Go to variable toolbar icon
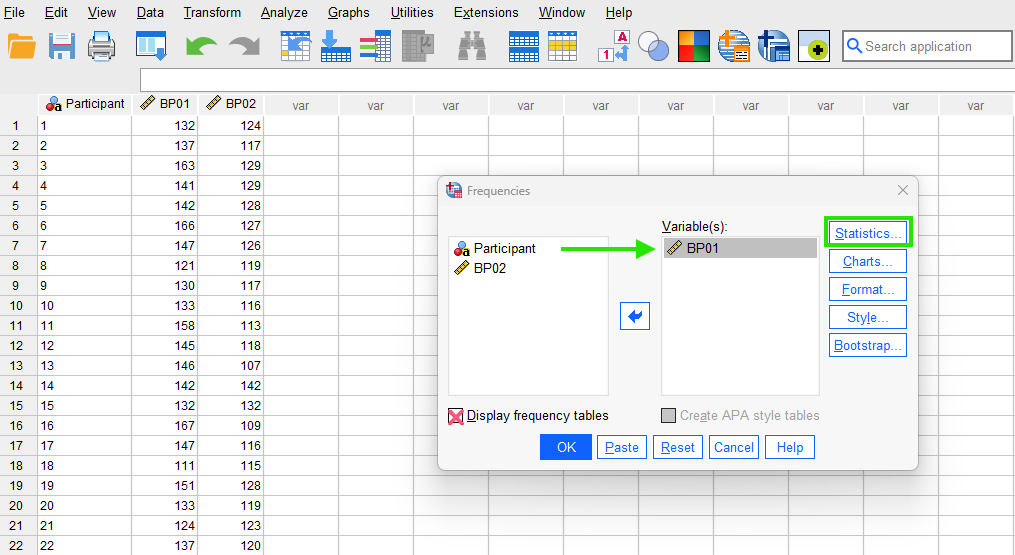This screenshot has height=555, width=1015. 335,47
